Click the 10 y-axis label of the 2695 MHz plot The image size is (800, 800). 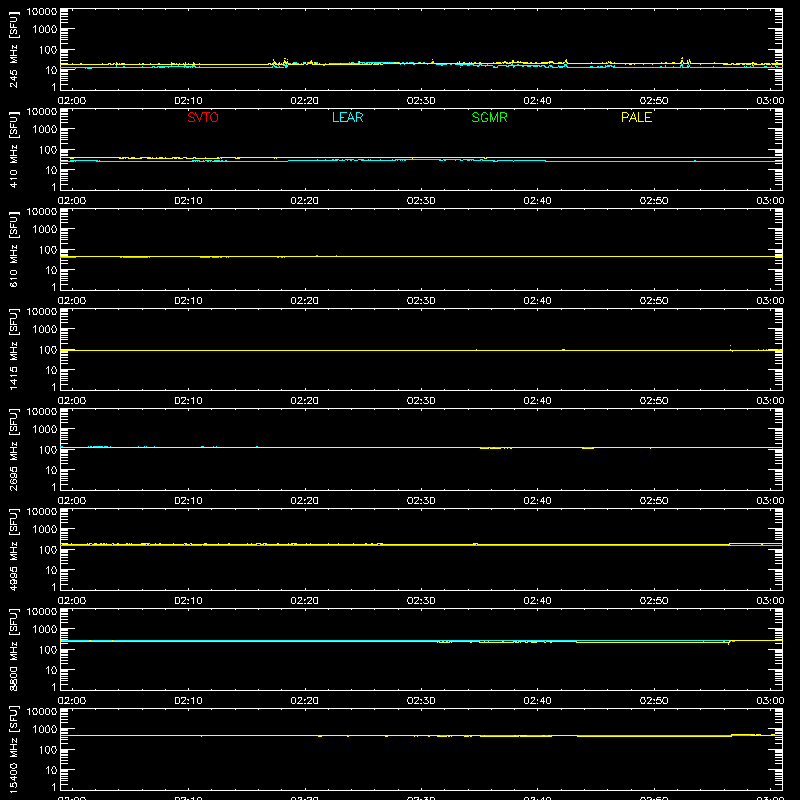click(51, 470)
